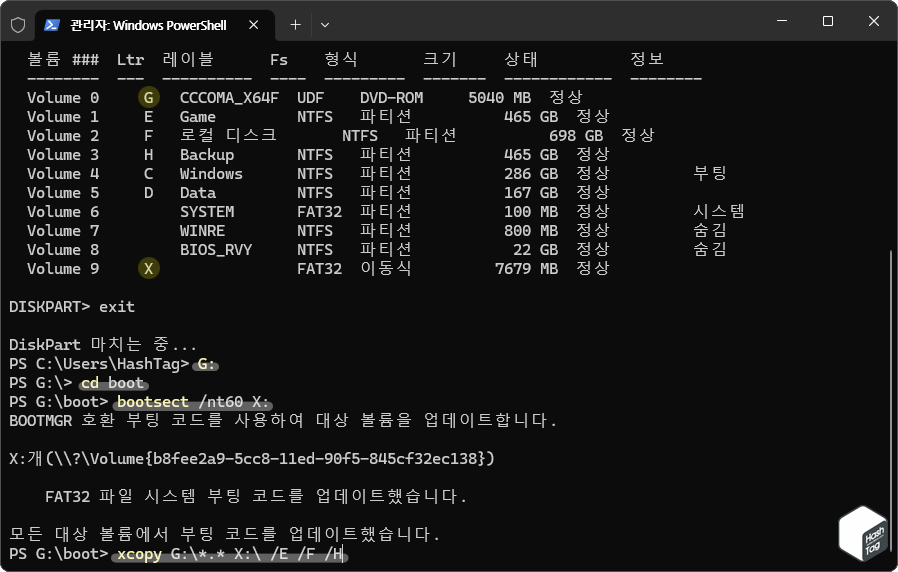Image resolution: width=898 pixels, height=572 pixels.
Task: Click the 'DiskPart 마치는 중...' line
Action: click(103, 344)
